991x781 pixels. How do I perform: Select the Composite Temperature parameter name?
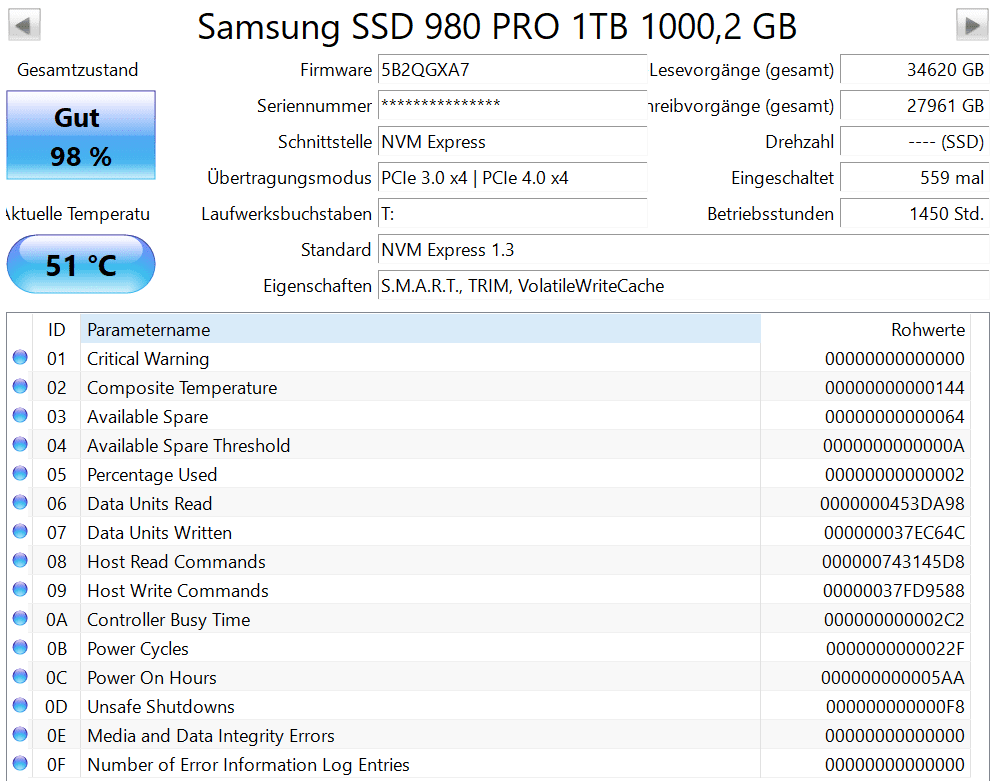click(182, 388)
